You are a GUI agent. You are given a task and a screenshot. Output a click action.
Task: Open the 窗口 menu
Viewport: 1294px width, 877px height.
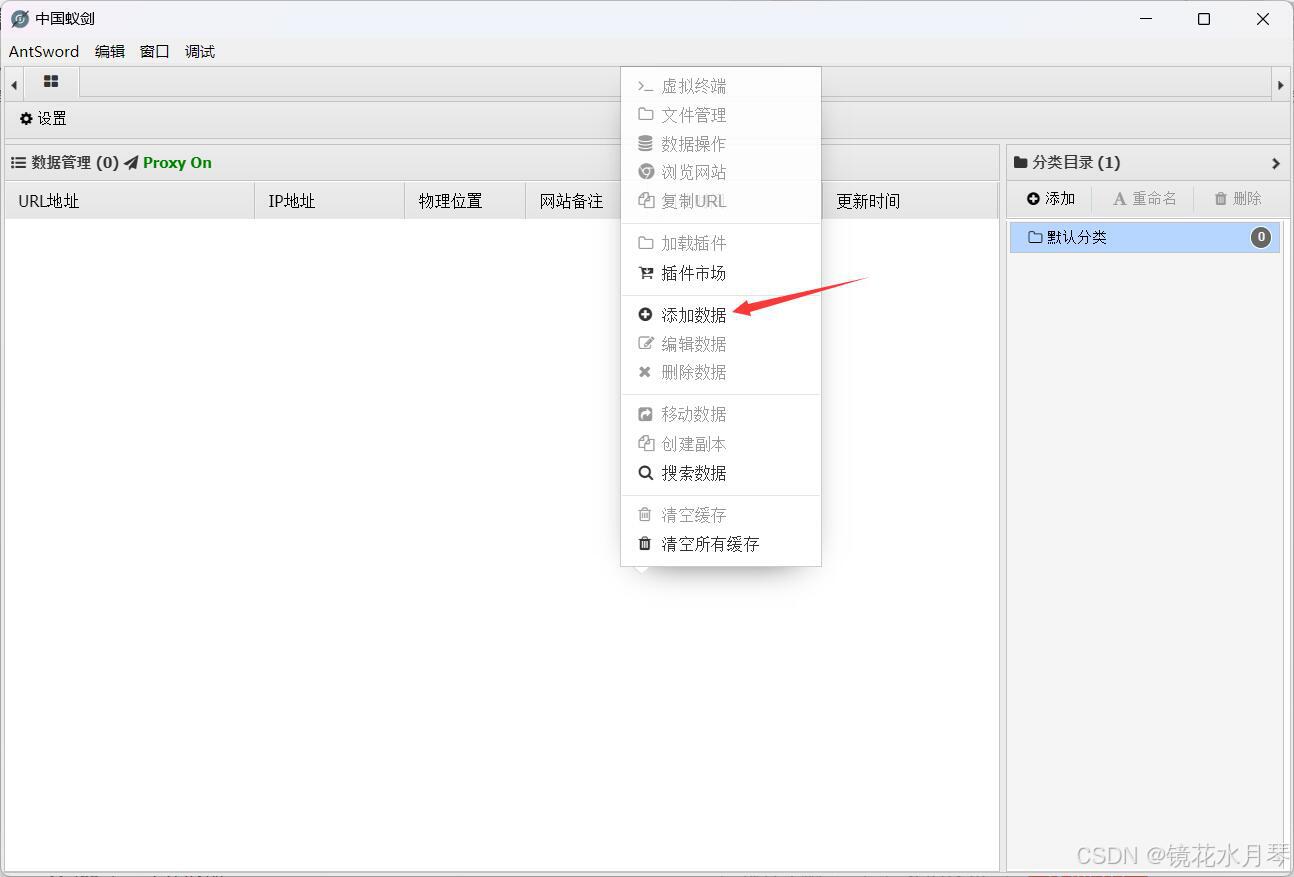point(155,52)
